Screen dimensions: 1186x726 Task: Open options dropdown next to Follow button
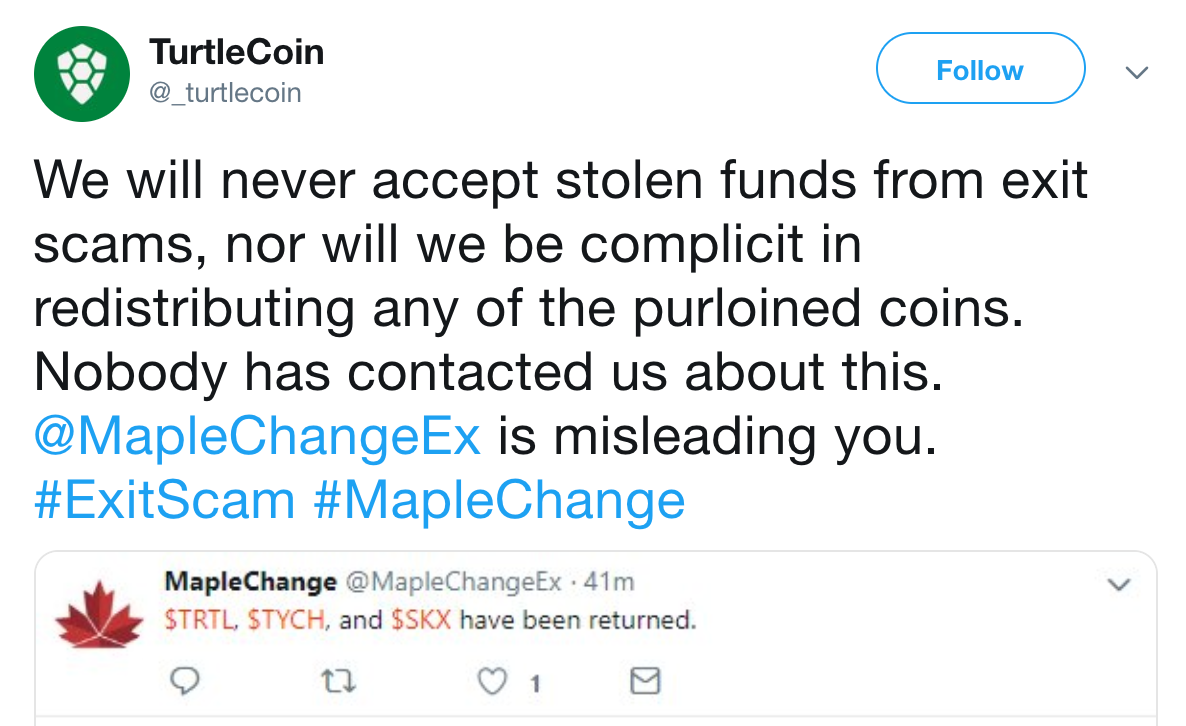click(x=1136, y=73)
